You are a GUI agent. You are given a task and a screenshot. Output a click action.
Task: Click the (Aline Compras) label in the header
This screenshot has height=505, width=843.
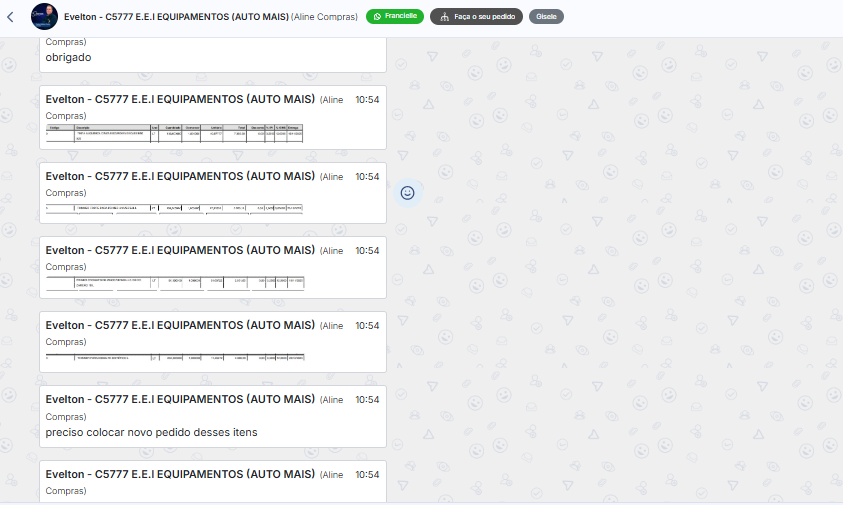[x=324, y=17]
